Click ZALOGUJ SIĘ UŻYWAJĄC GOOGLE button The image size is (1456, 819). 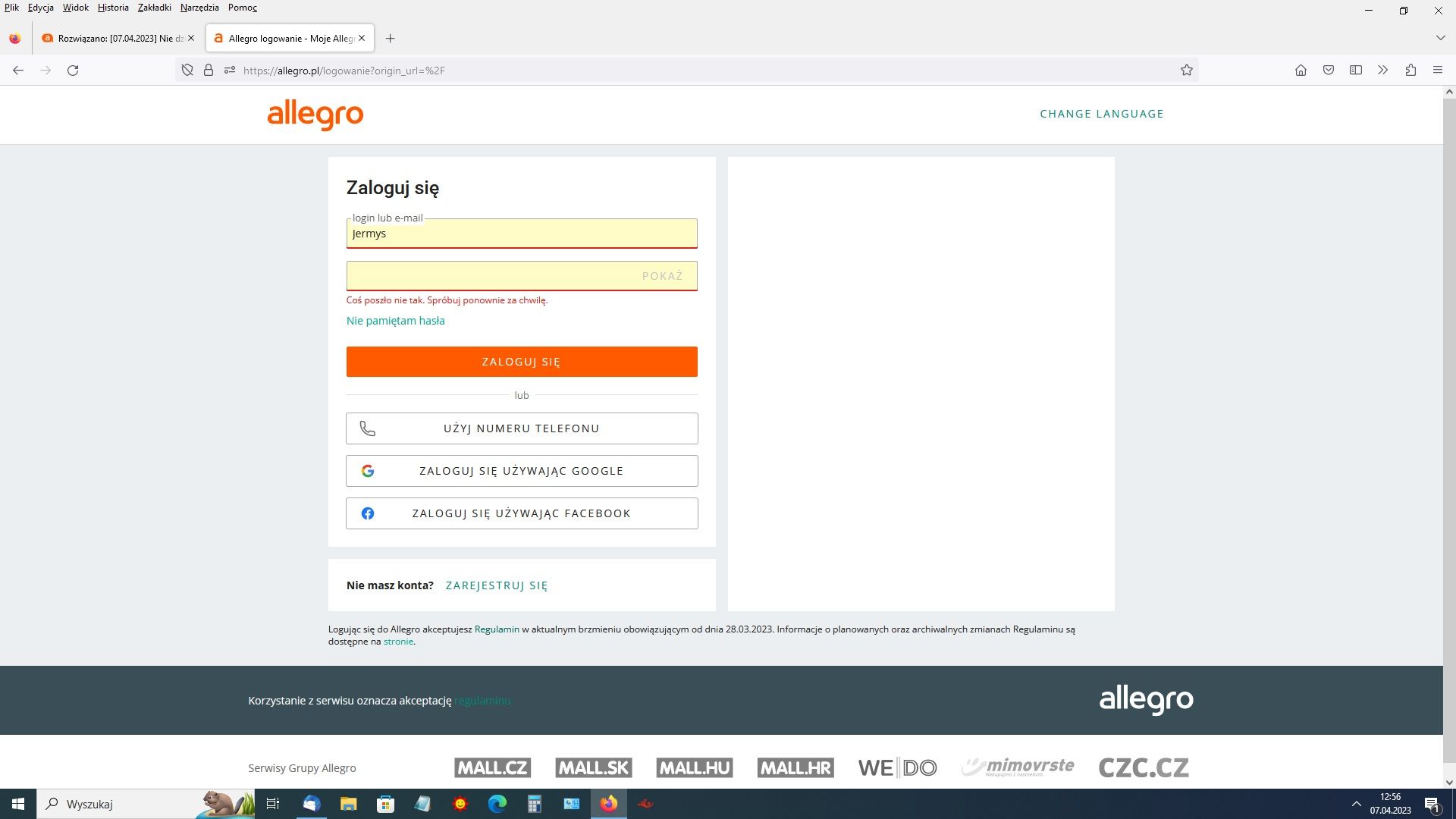(522, 471)
